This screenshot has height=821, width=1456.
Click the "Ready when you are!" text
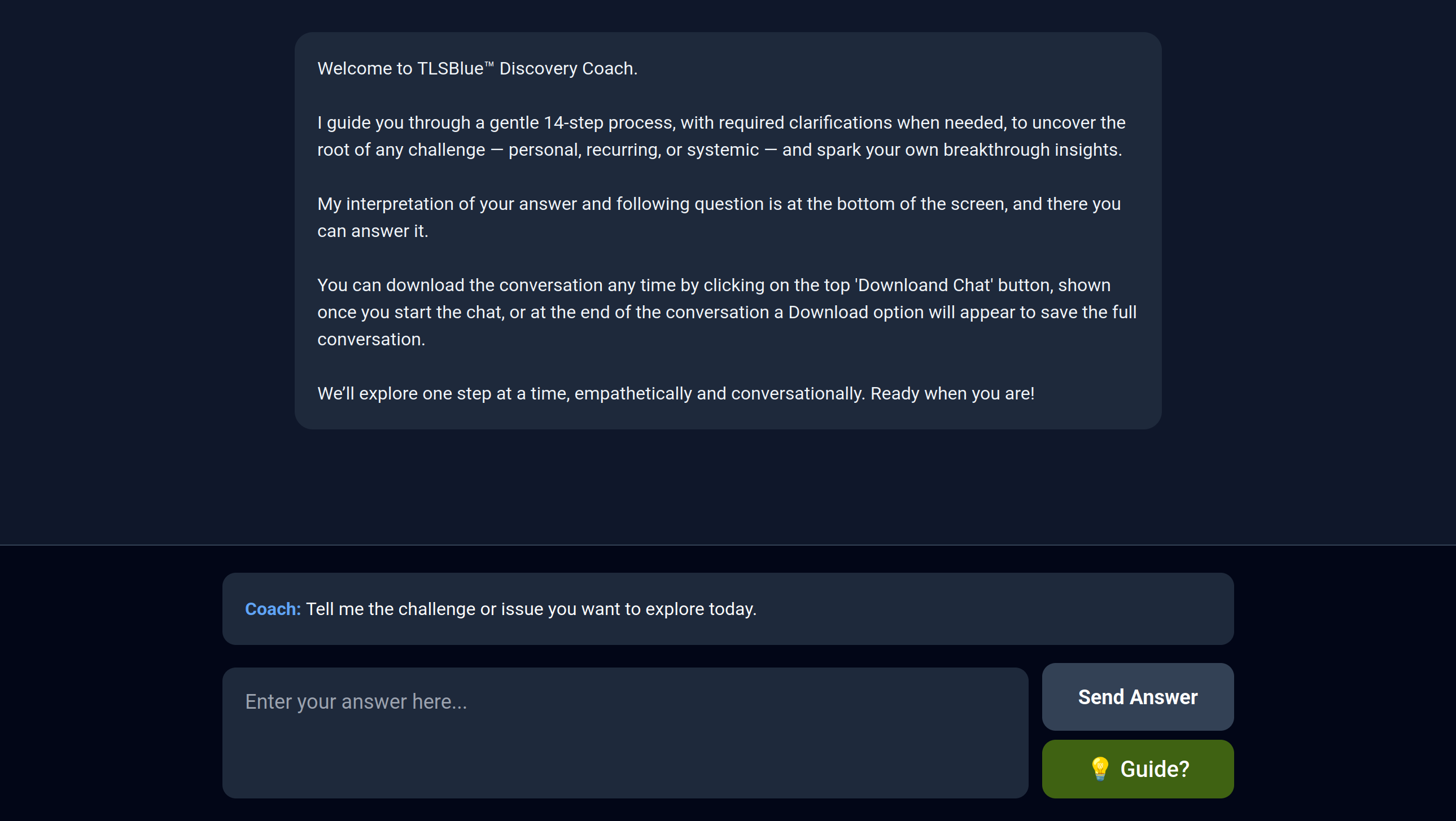click(x=952, y=394)
